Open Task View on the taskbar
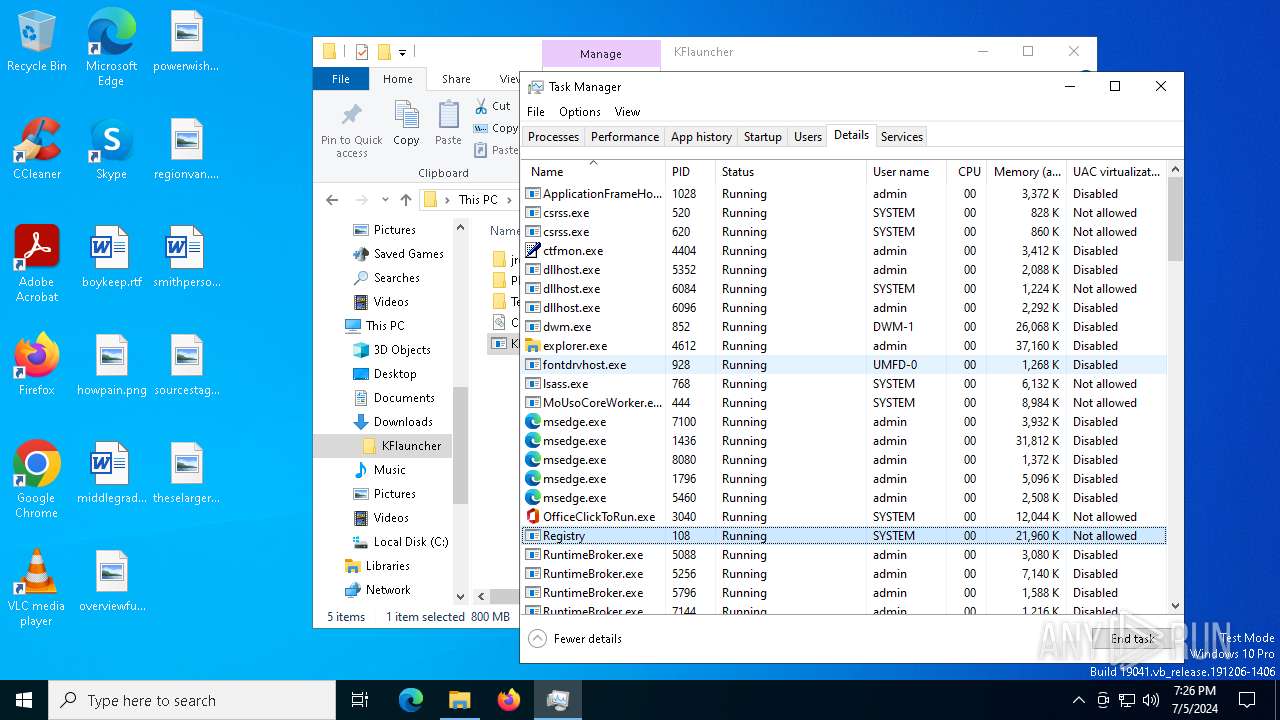 pos(360,700)
